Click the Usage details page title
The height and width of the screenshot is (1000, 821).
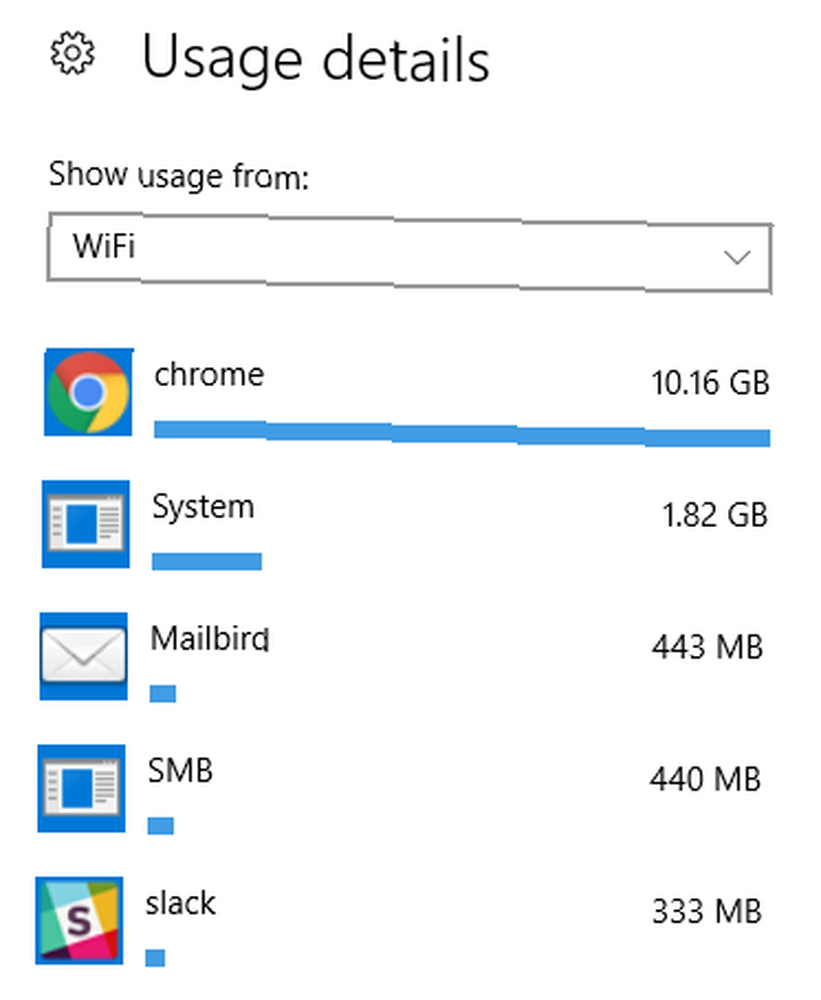tap(315, 59)
